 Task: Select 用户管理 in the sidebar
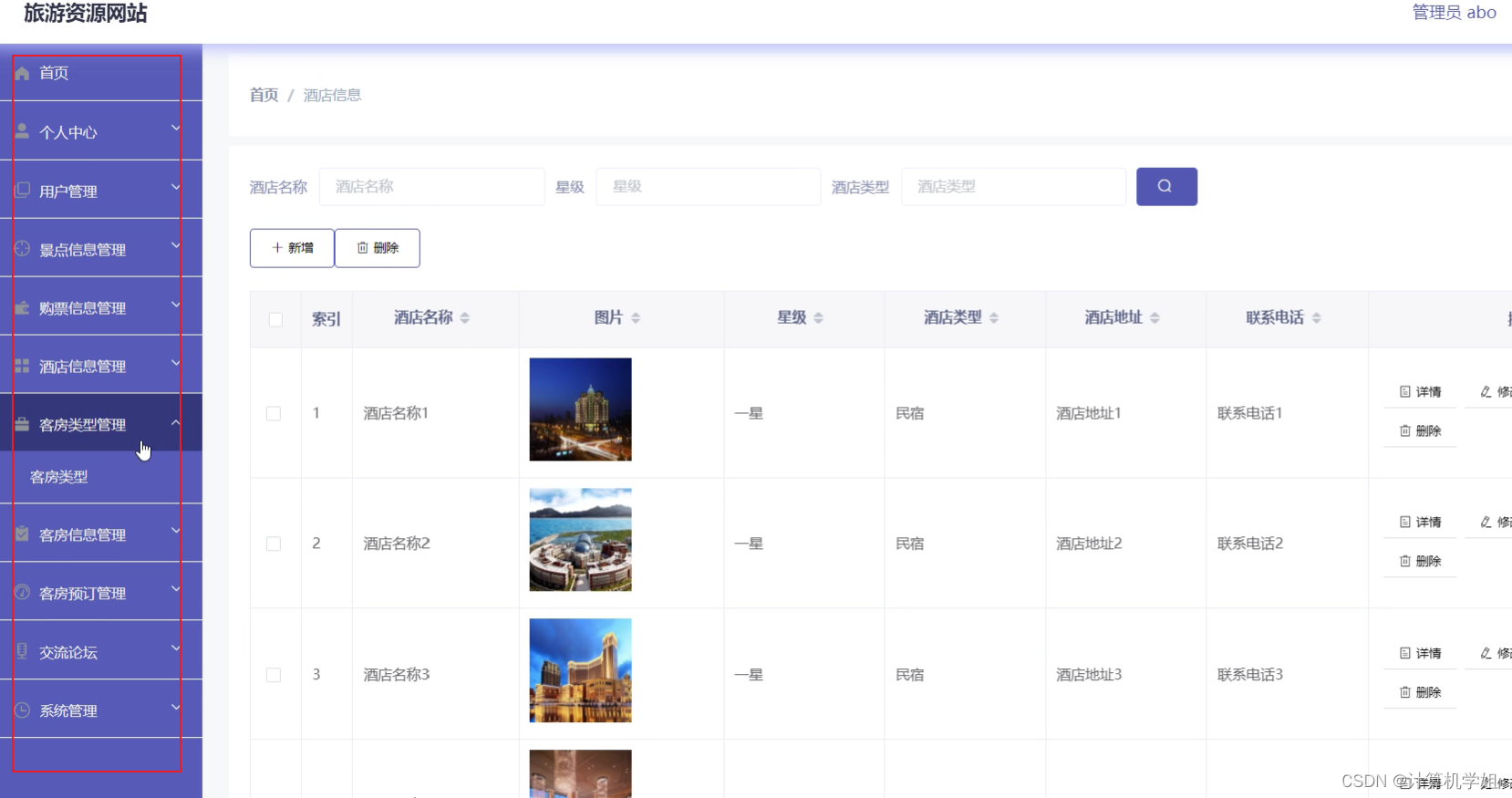(x=101, y=191)
